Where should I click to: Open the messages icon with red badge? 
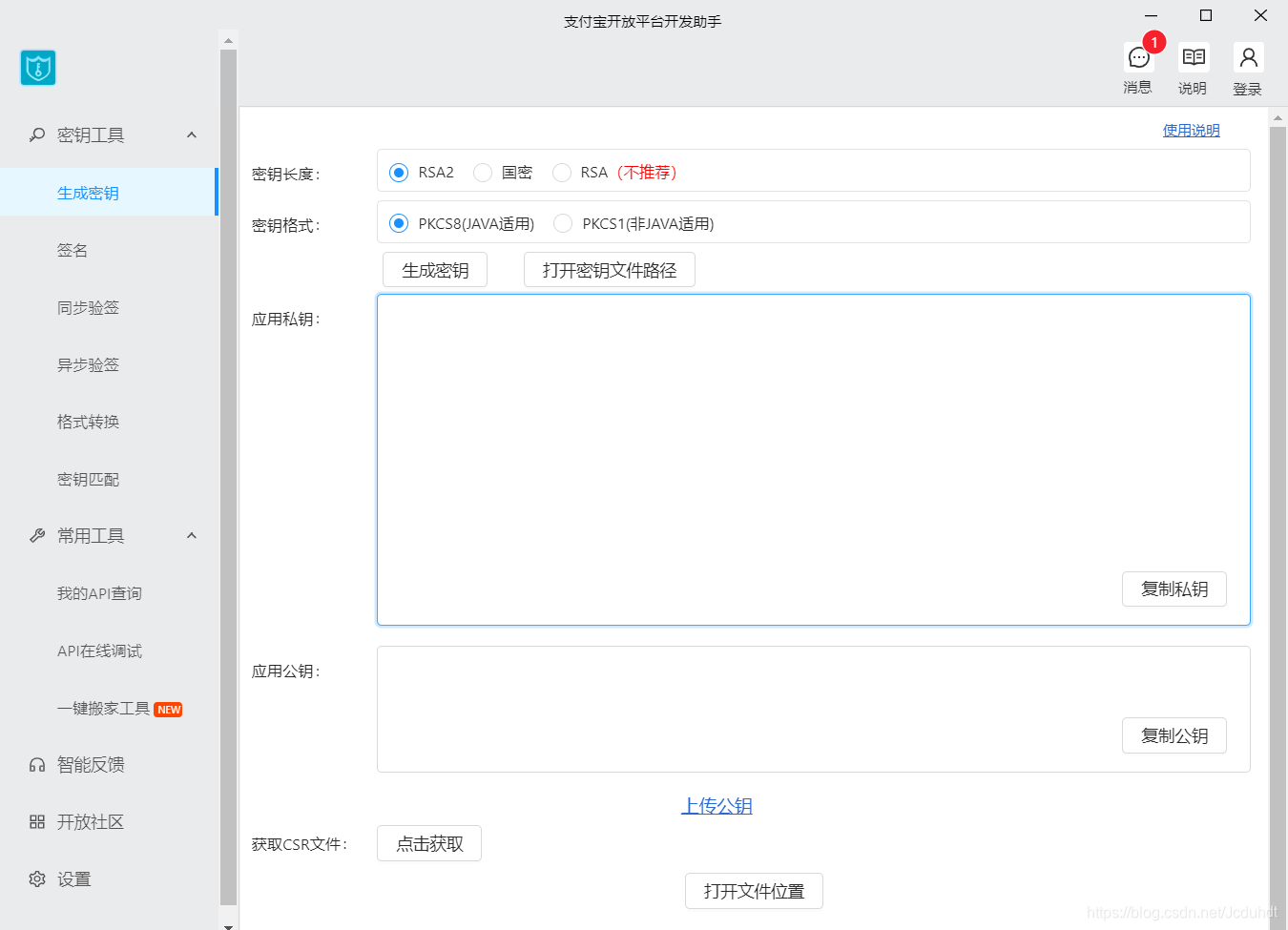pyautogui.click(x=1138, y=58)
